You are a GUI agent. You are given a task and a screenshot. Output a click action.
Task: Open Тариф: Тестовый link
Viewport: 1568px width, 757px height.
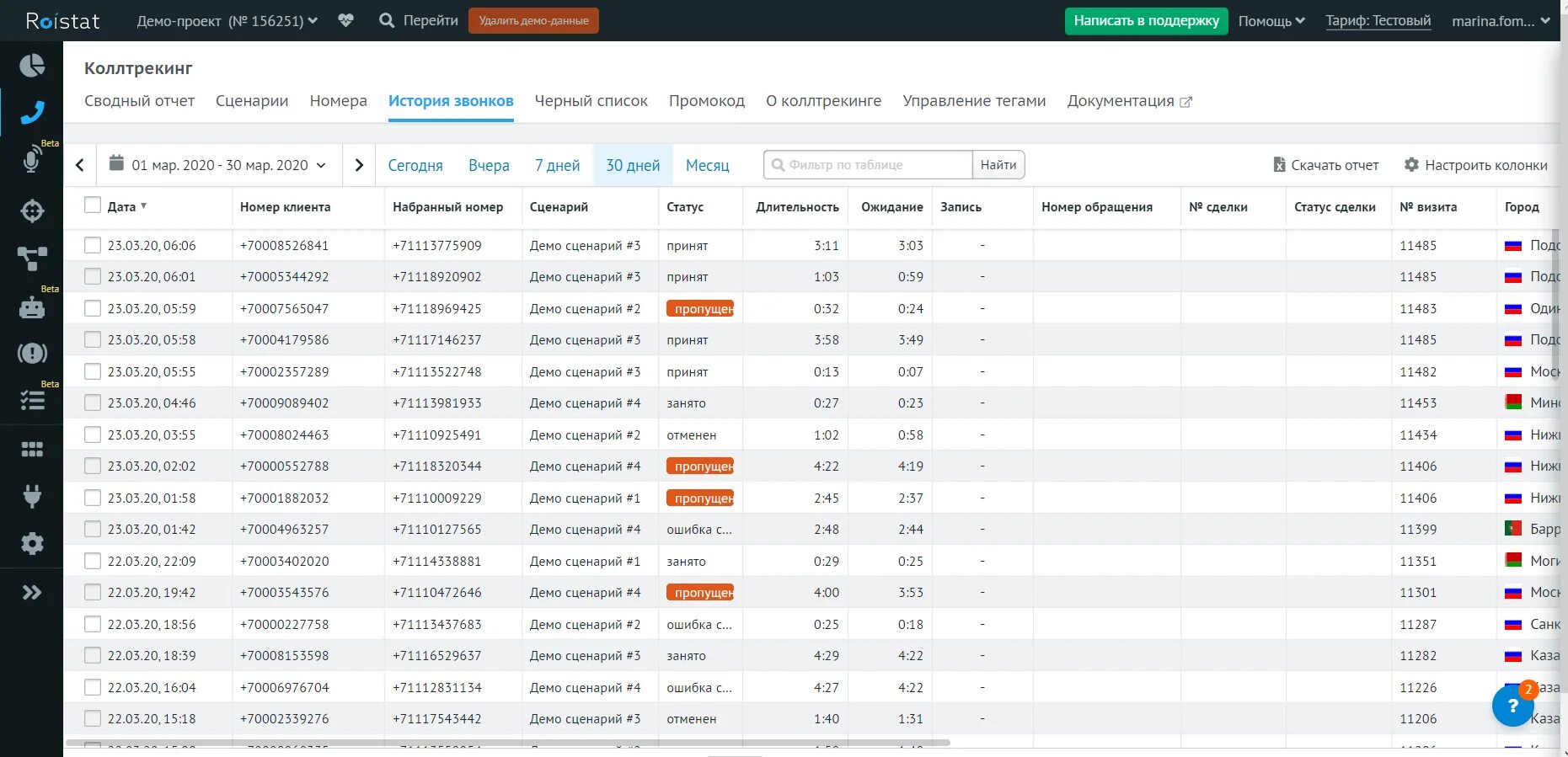click(x=1378, y=21)
